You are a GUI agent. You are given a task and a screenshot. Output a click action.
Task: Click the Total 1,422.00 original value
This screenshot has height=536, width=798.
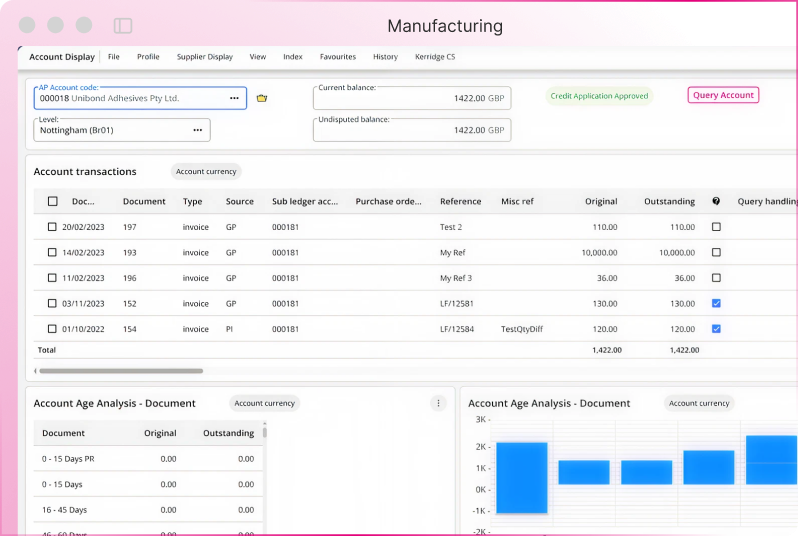coord(607,350)
